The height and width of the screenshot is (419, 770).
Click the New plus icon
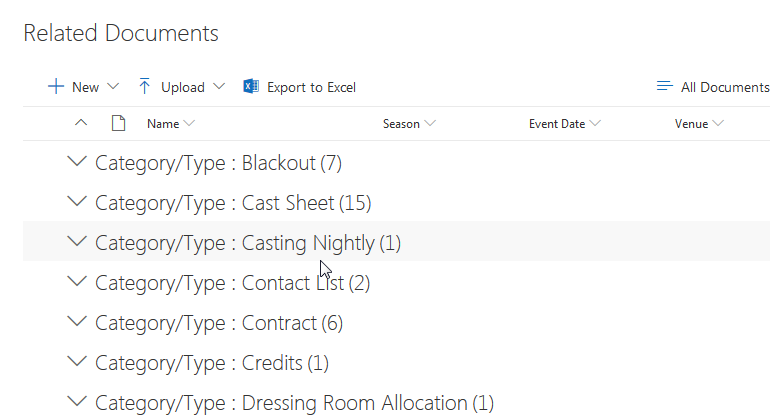56,87
